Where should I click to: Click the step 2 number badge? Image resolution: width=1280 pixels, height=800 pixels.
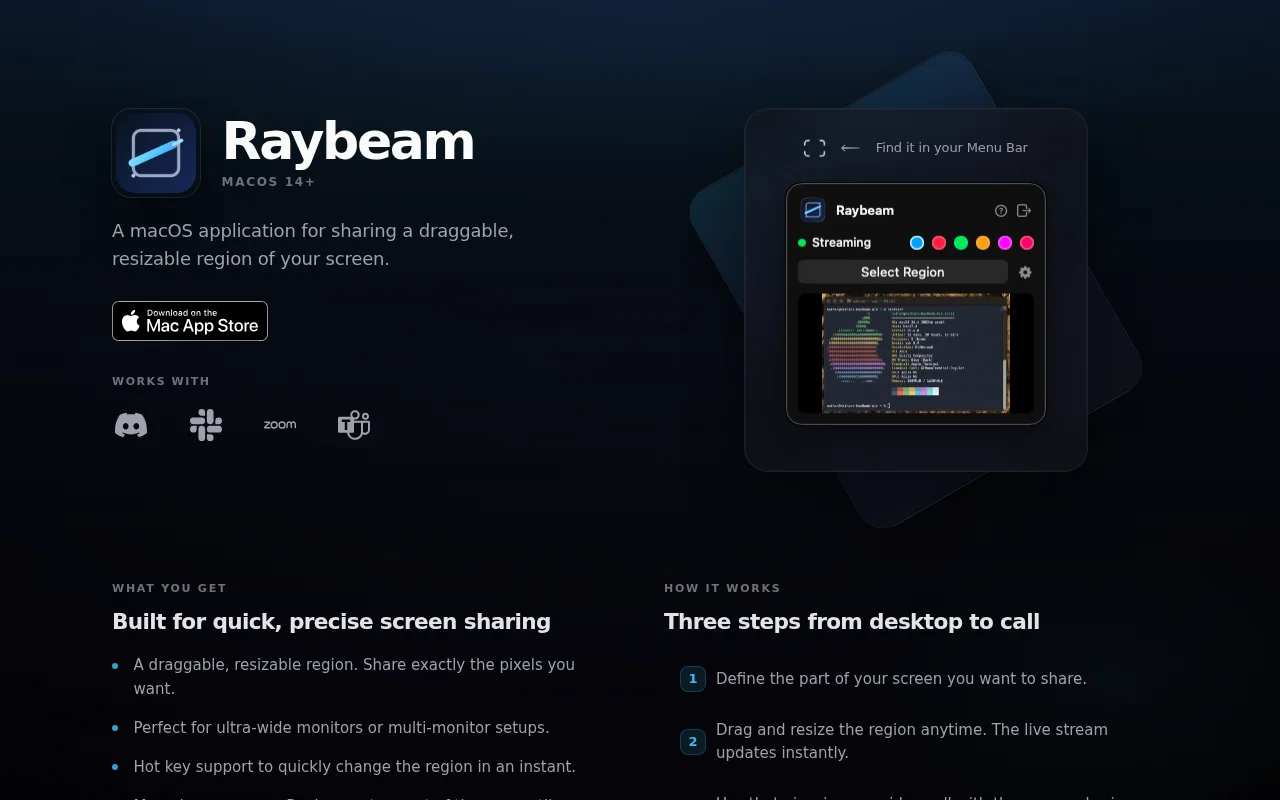point(693,742)
